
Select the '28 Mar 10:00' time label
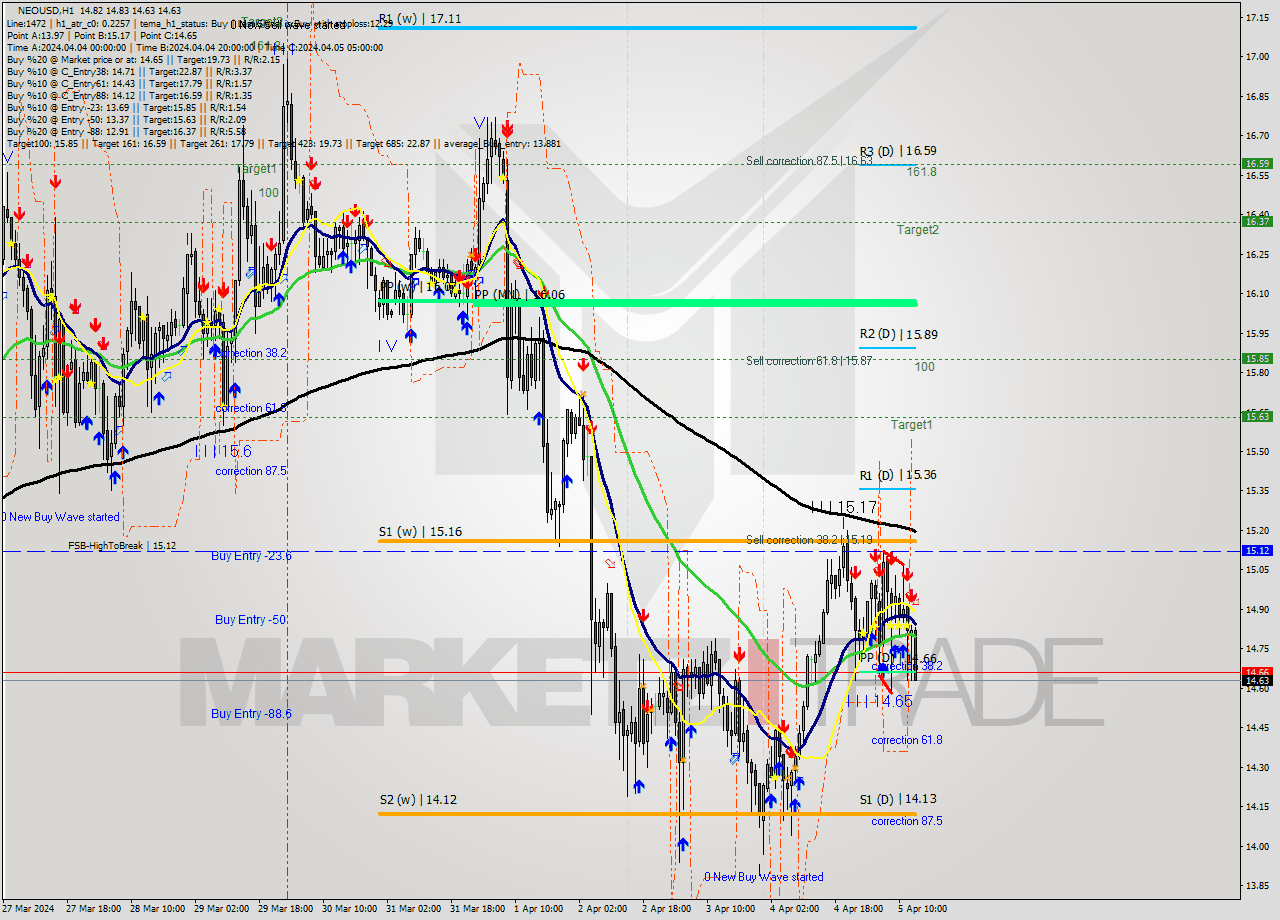pyautogui.click(x=158, y=909)
